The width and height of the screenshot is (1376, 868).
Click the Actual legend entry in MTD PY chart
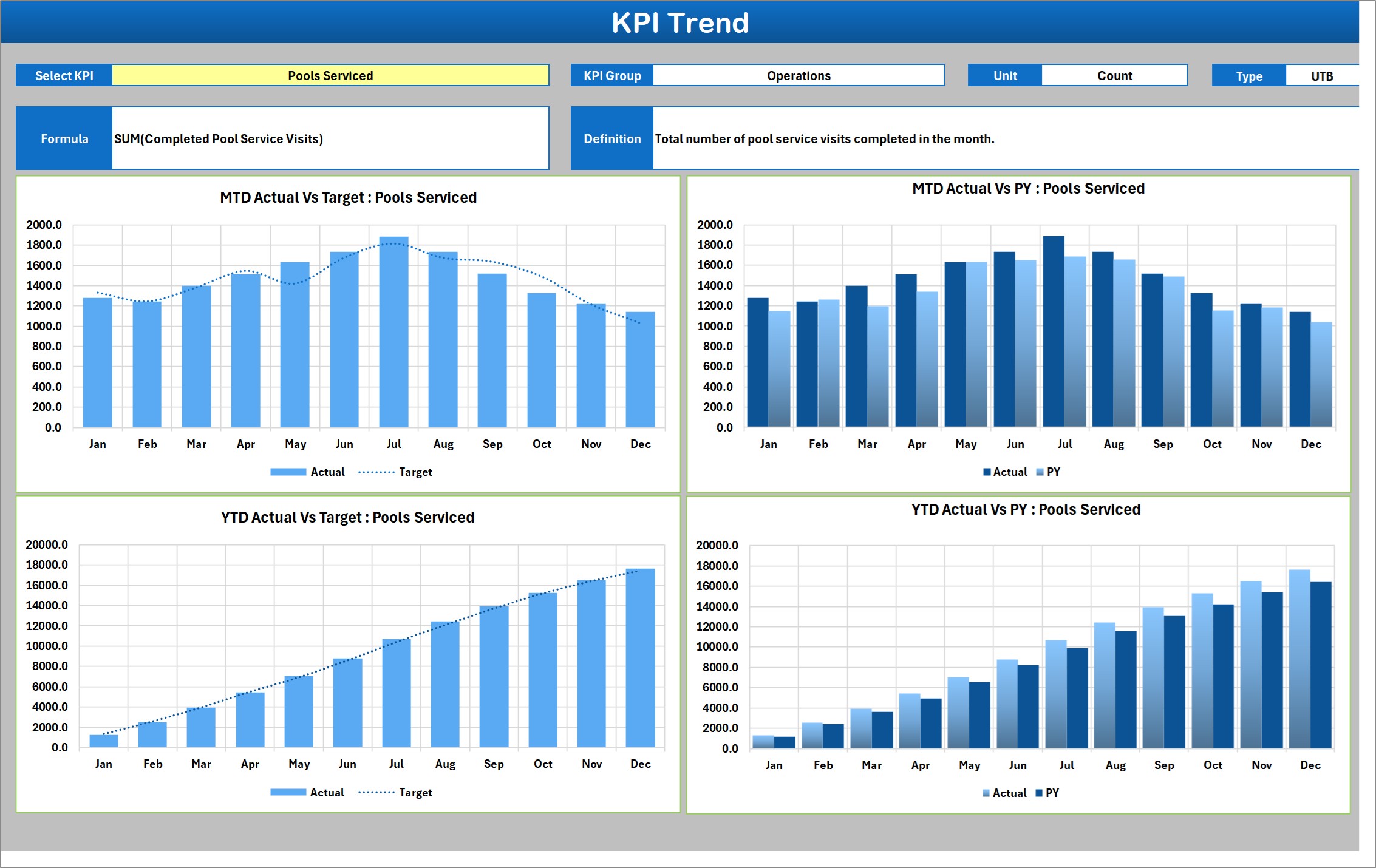1005,472
